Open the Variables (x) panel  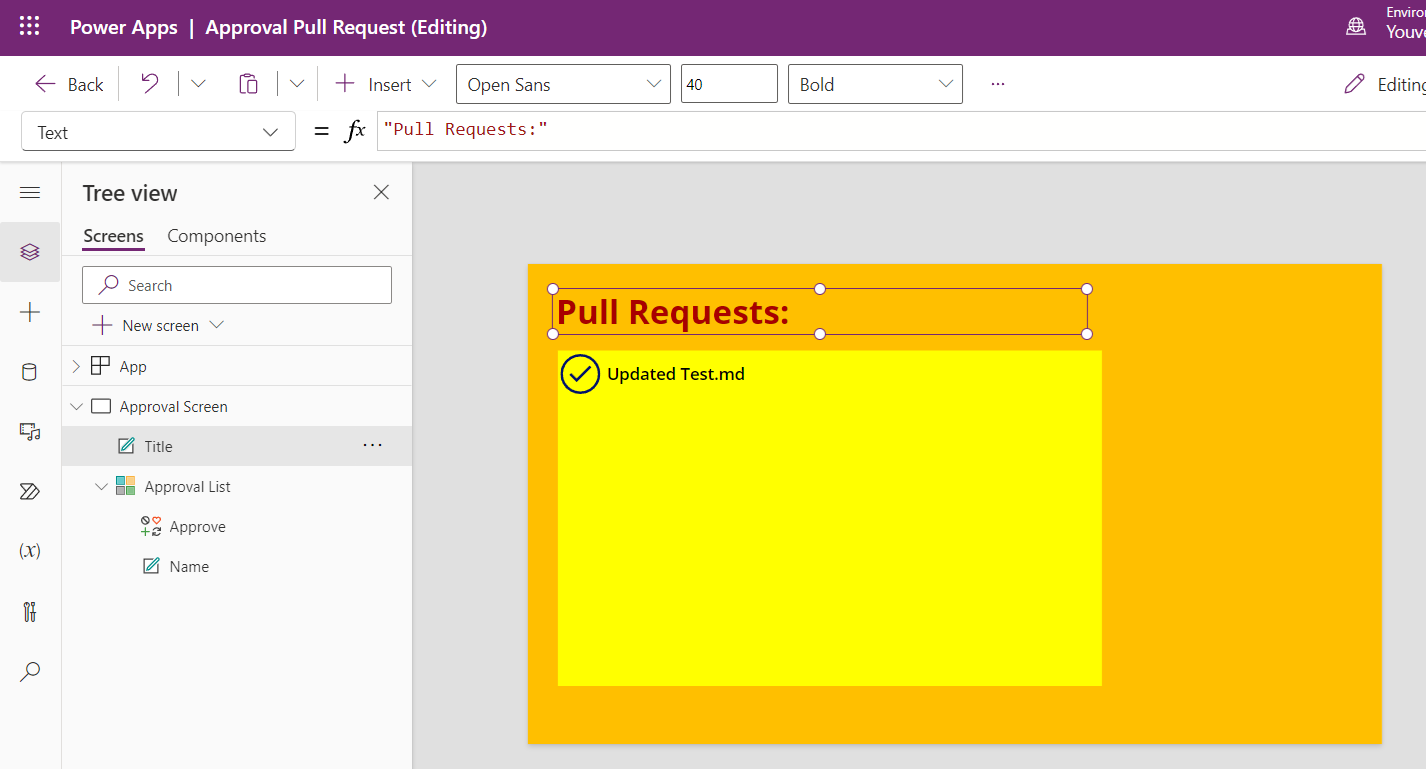click(x=30, y=551)
